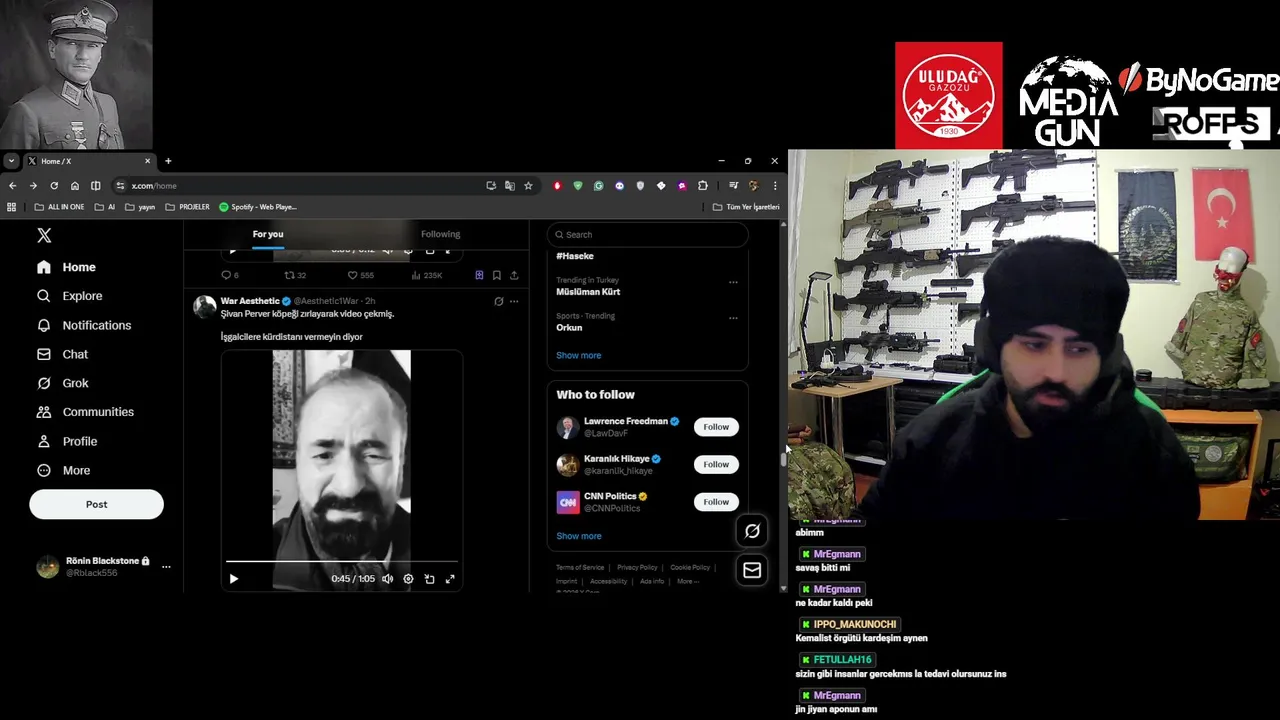Open translate page icon in address bar
Image resolution: width=1280 pixels, height=720 pixels.
click(509, 185)
